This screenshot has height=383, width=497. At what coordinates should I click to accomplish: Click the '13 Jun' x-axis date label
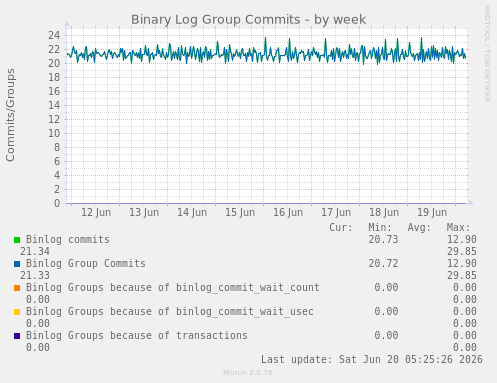[144, 212]
